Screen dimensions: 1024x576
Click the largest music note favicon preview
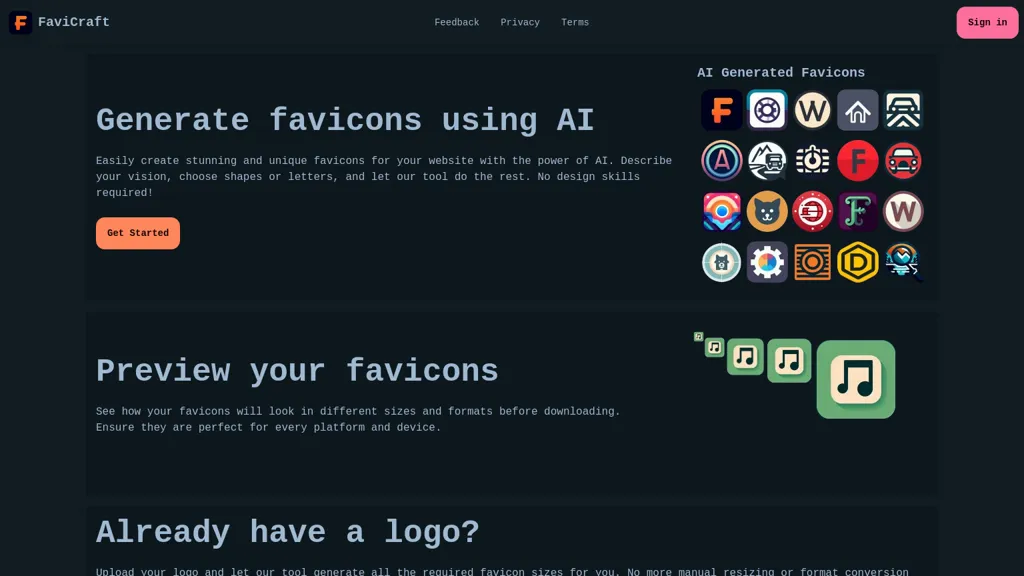pos(855,379)
